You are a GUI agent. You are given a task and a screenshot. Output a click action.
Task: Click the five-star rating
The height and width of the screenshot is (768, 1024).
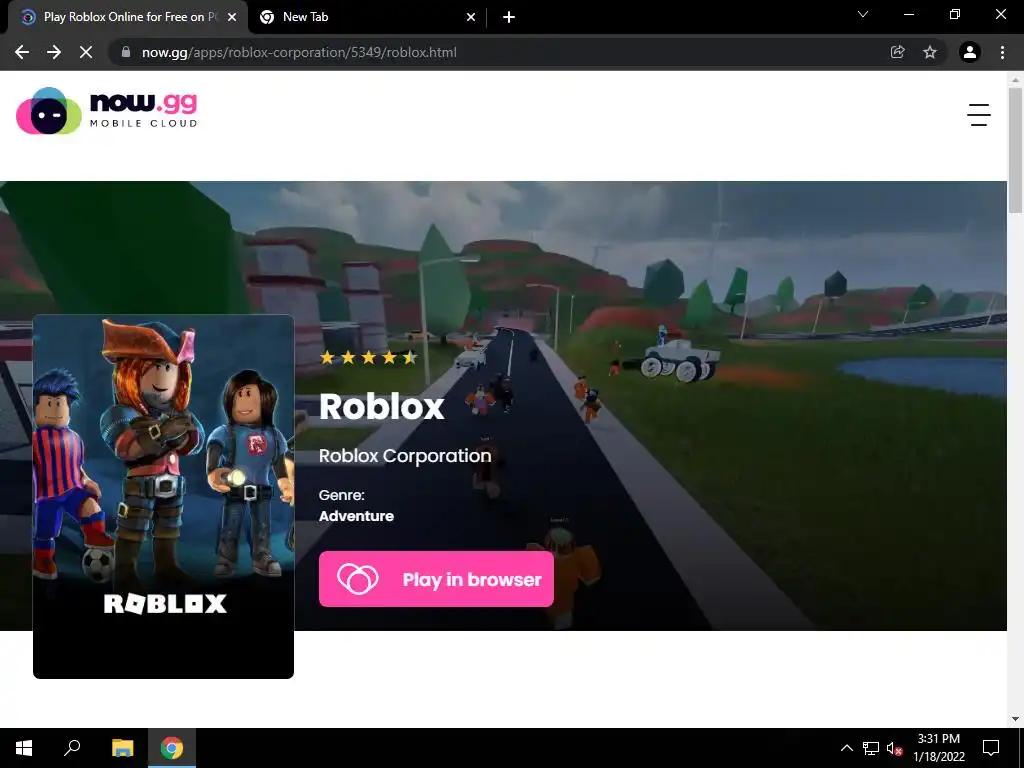pyautogui.click(x=368, y=357)
